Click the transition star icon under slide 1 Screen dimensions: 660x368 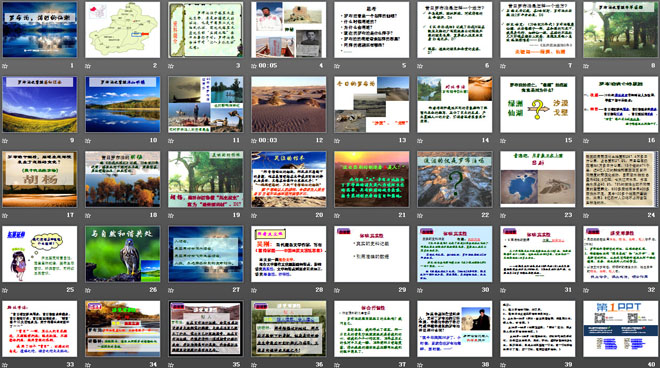click(5, 66)
